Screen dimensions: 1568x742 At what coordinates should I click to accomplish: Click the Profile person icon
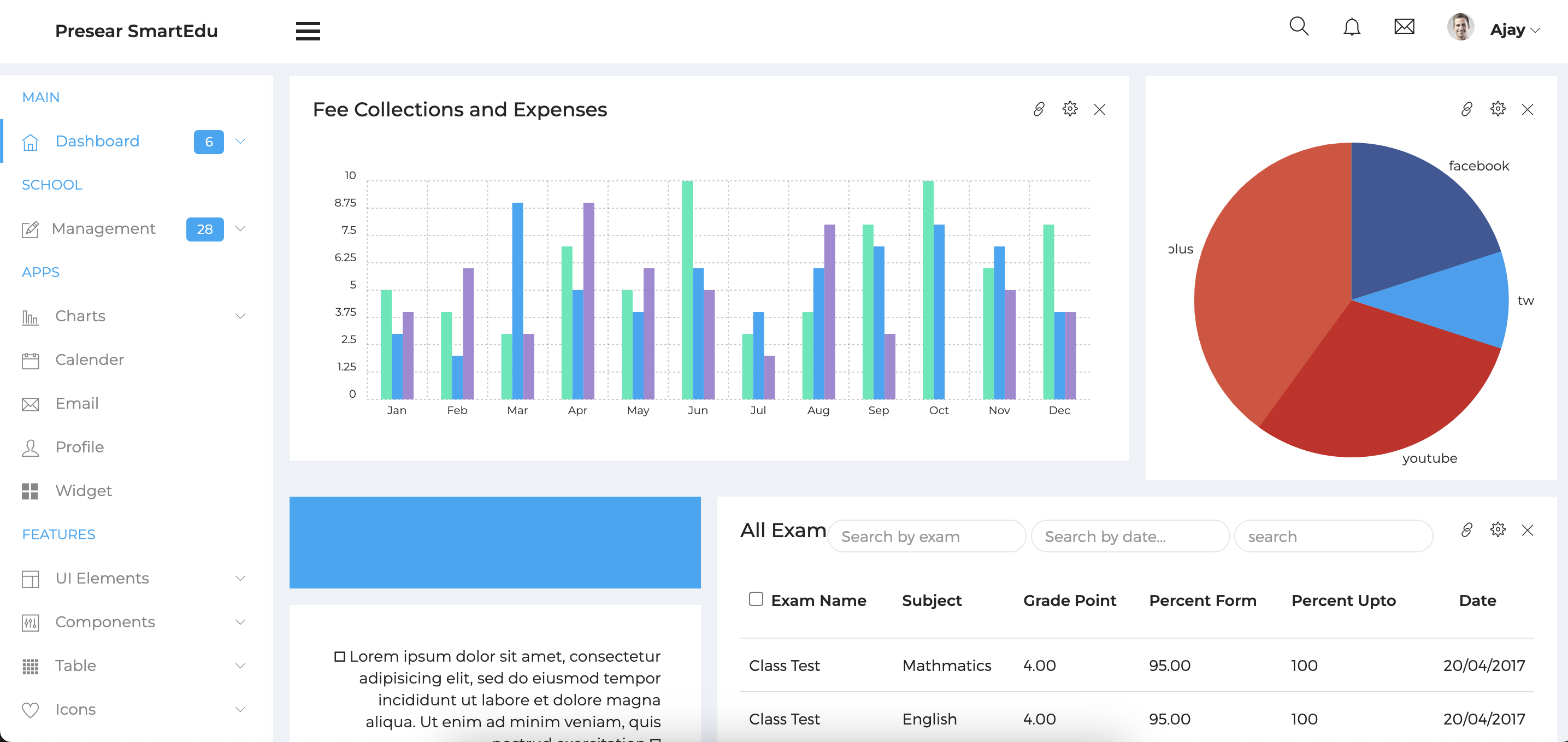(x=31, y=448)
